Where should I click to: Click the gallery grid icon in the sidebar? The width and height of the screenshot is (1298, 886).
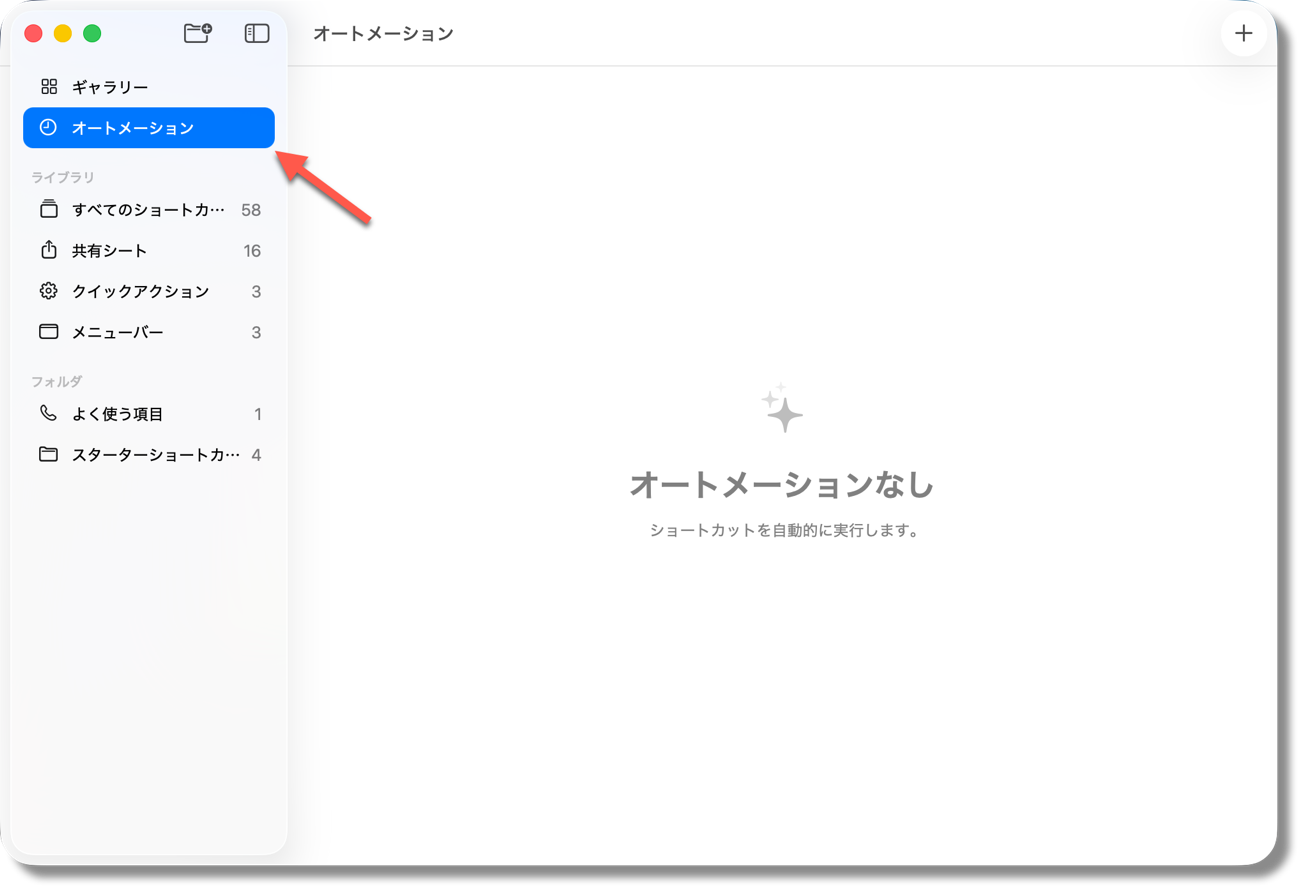pos(48,86)
